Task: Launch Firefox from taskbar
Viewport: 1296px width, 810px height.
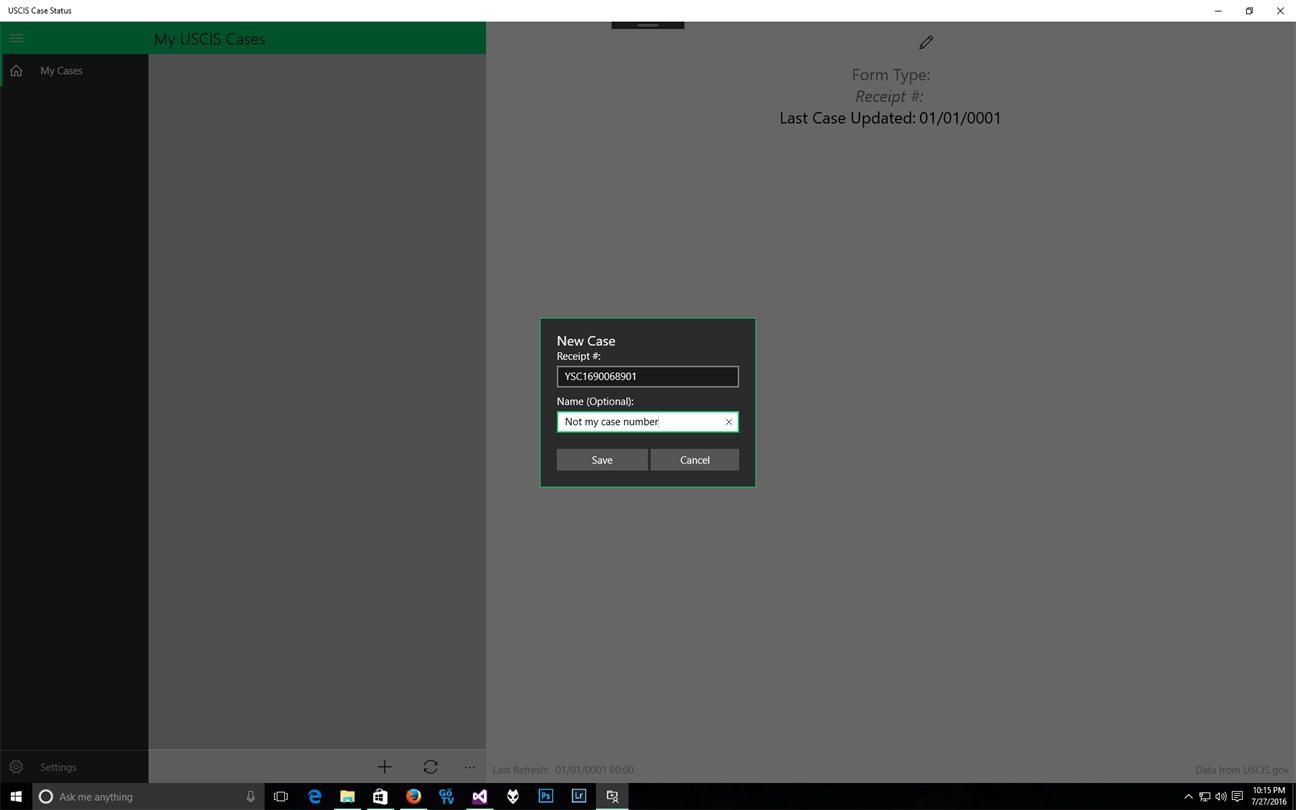Action: tap(413, 797)
